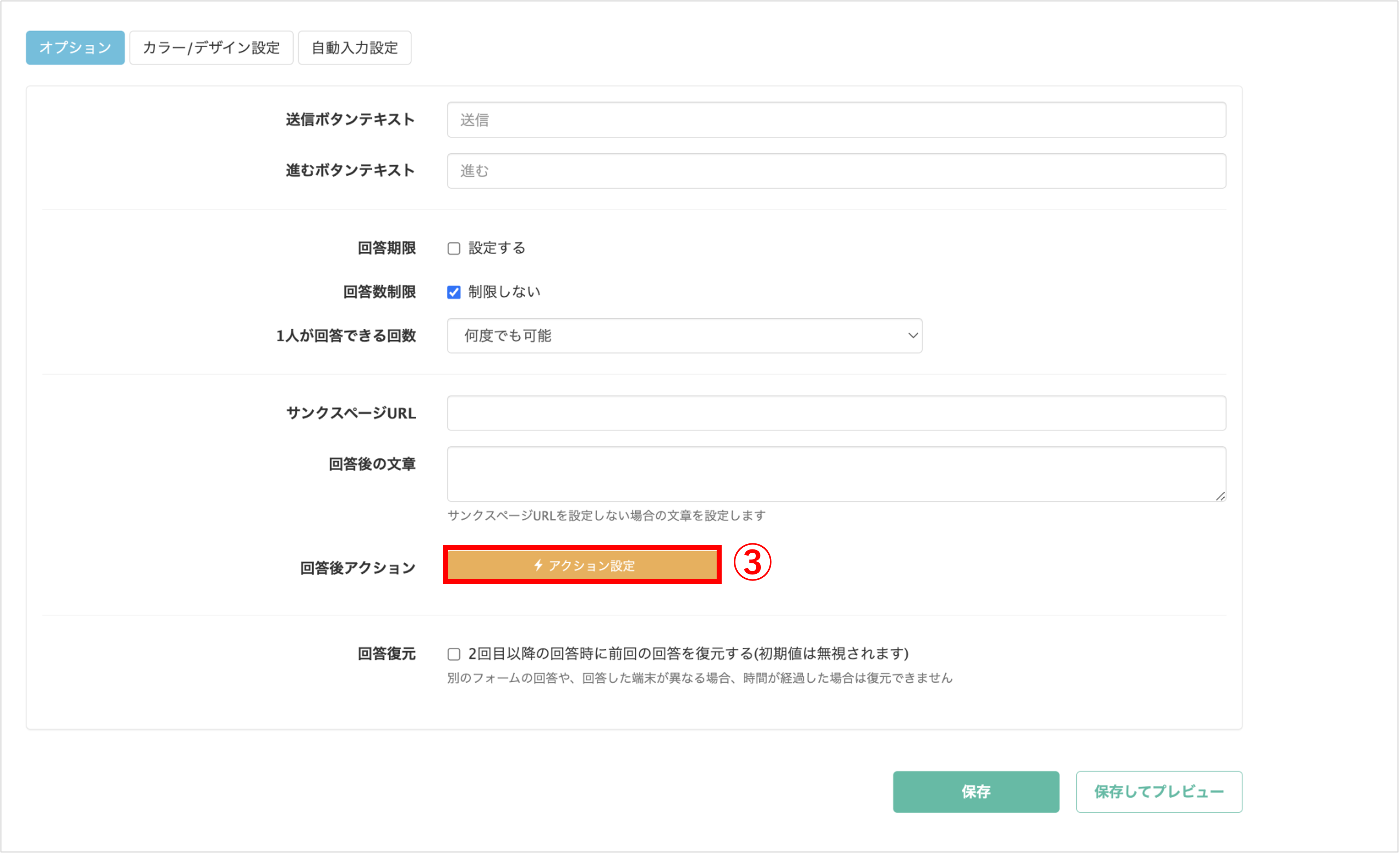The image size is (1400, 854).
Task: Click the 別のフォームの回答や note text
Action: [x=699, y=679]
